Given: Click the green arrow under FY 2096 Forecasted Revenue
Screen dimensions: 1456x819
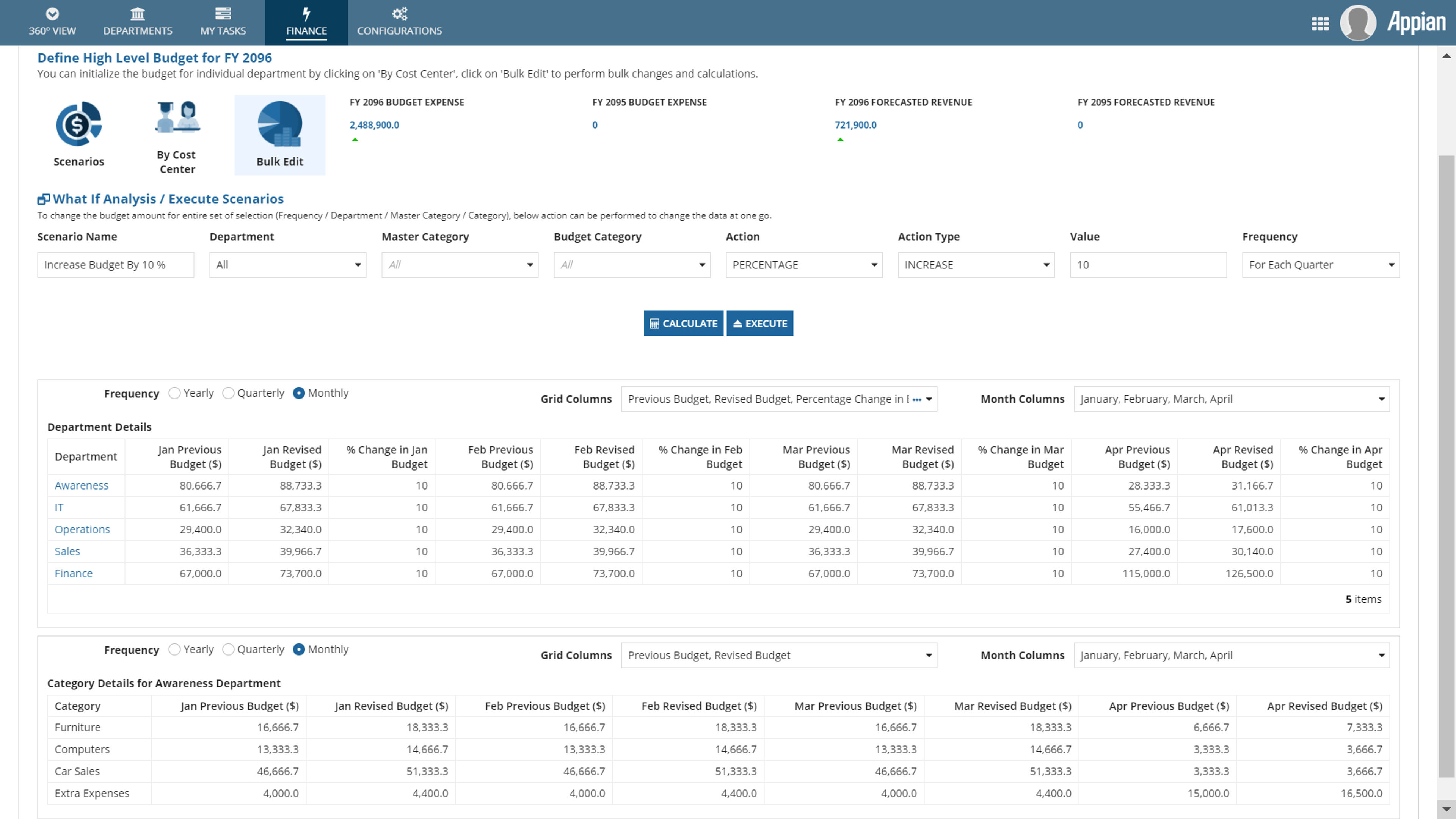Looking at the screenshot, I should (841, 140).
